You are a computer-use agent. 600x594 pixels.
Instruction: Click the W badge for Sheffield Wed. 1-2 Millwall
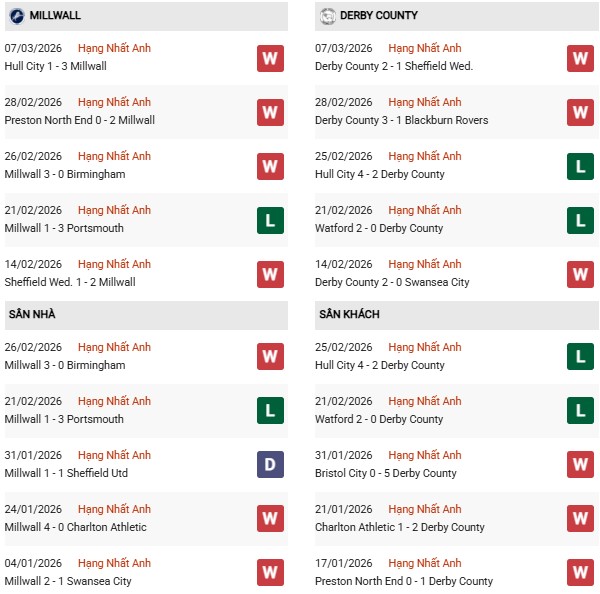[x=270, y=274]
